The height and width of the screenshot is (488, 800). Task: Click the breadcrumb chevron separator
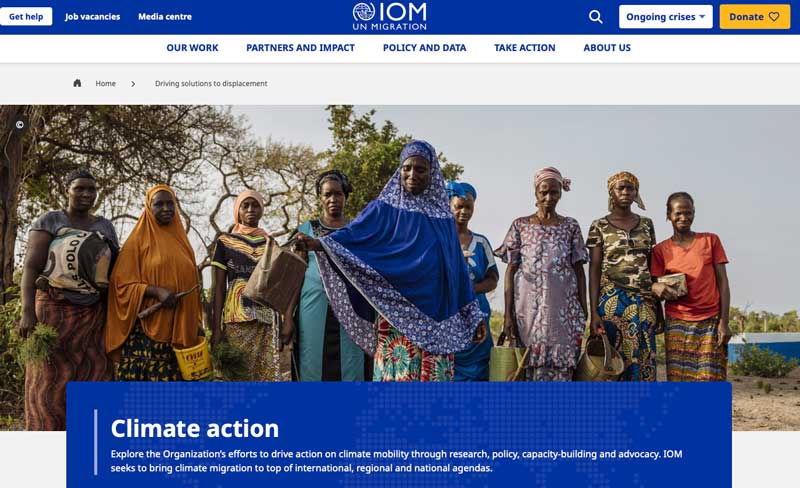tap(133, 84)
